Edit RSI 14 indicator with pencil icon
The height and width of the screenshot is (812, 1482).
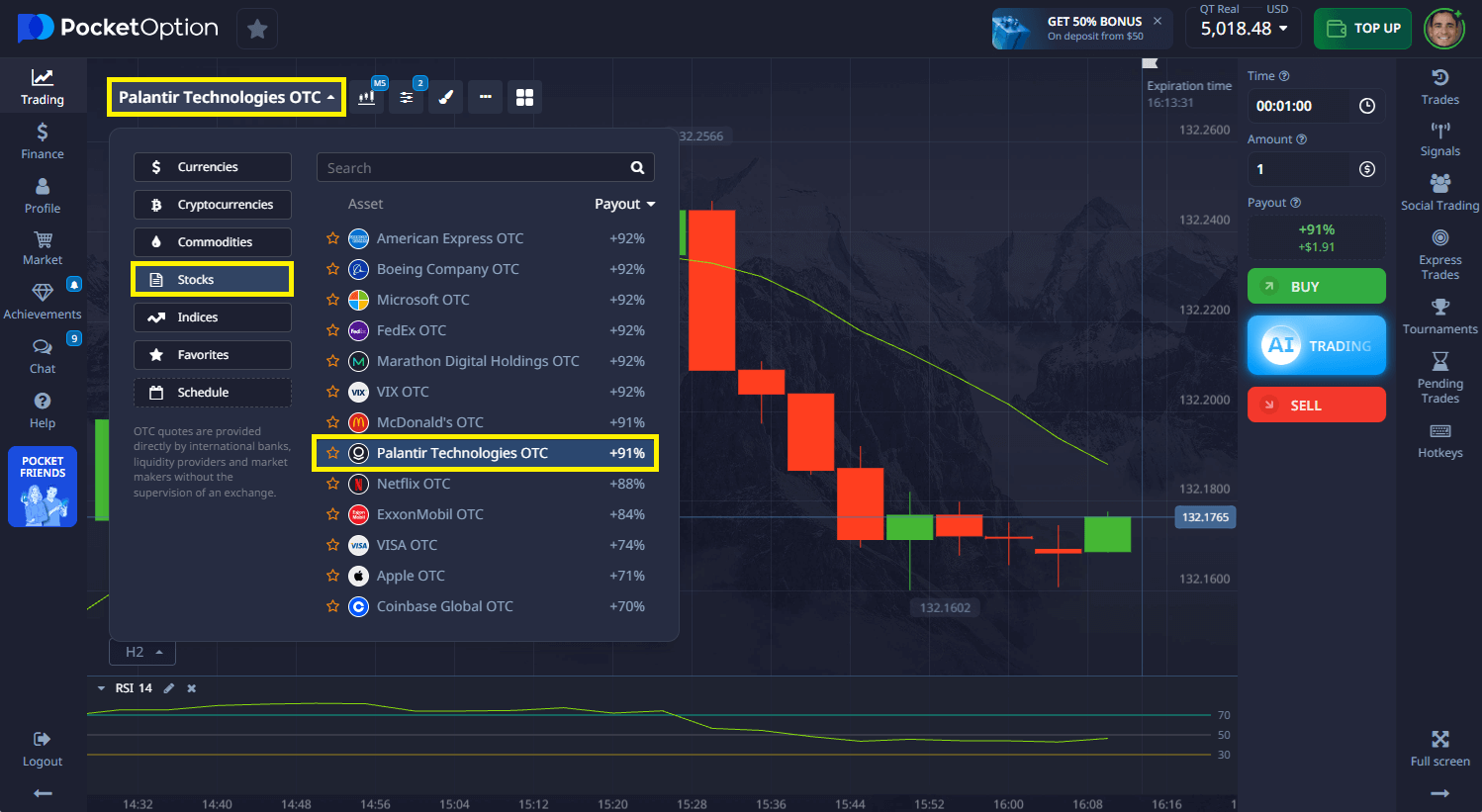click(x=169, y=688)
